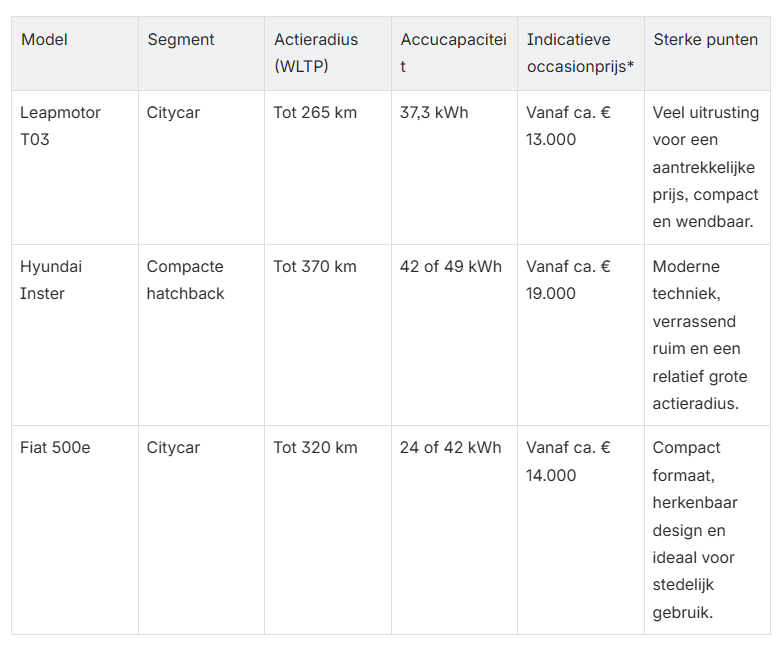781x645 pixels.
Task: Click the Tot 265 km range cell
Action: click(x=328, y=167)
